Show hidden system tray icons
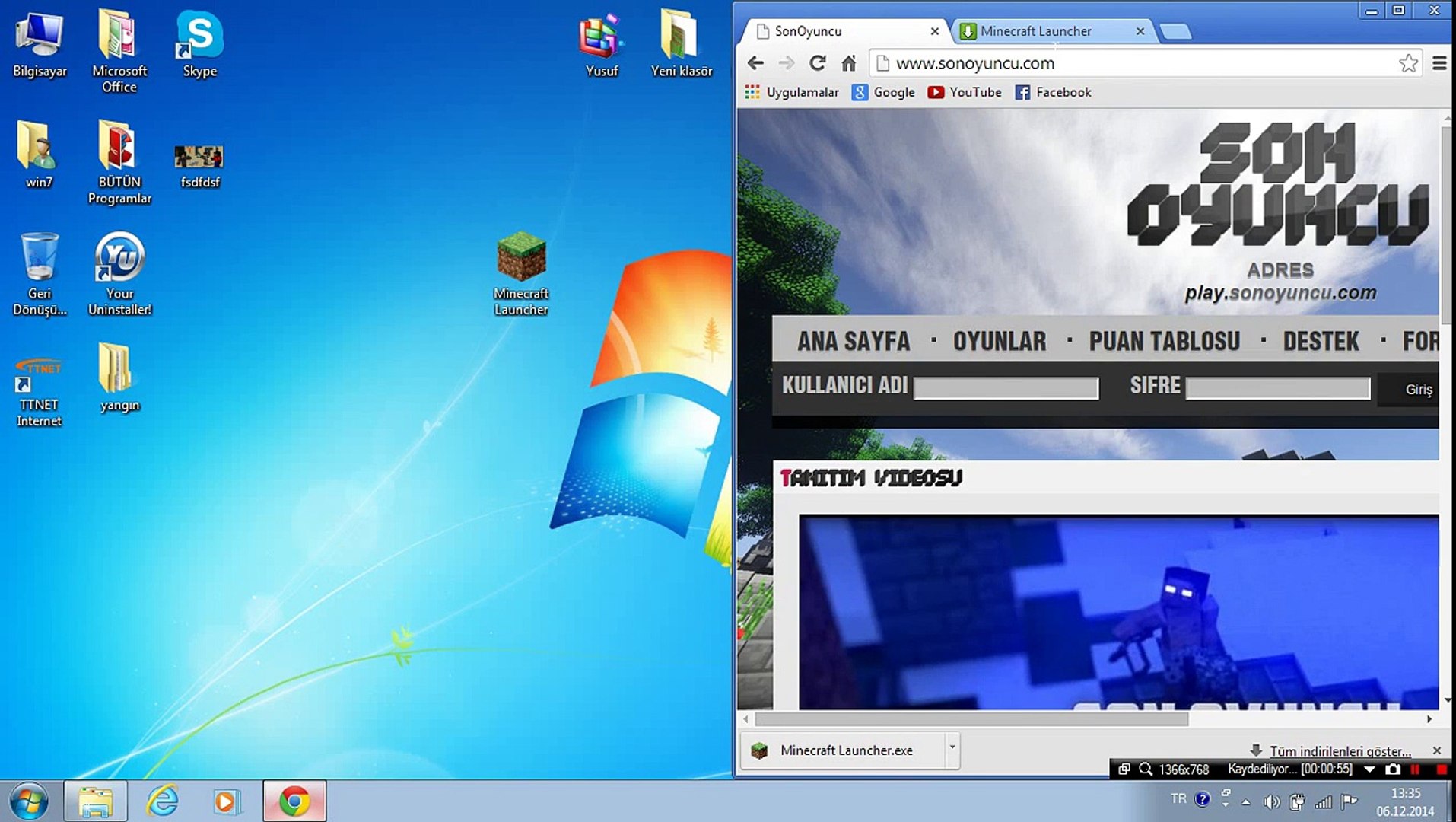The image size is (1456, 822). [1245, 801]
